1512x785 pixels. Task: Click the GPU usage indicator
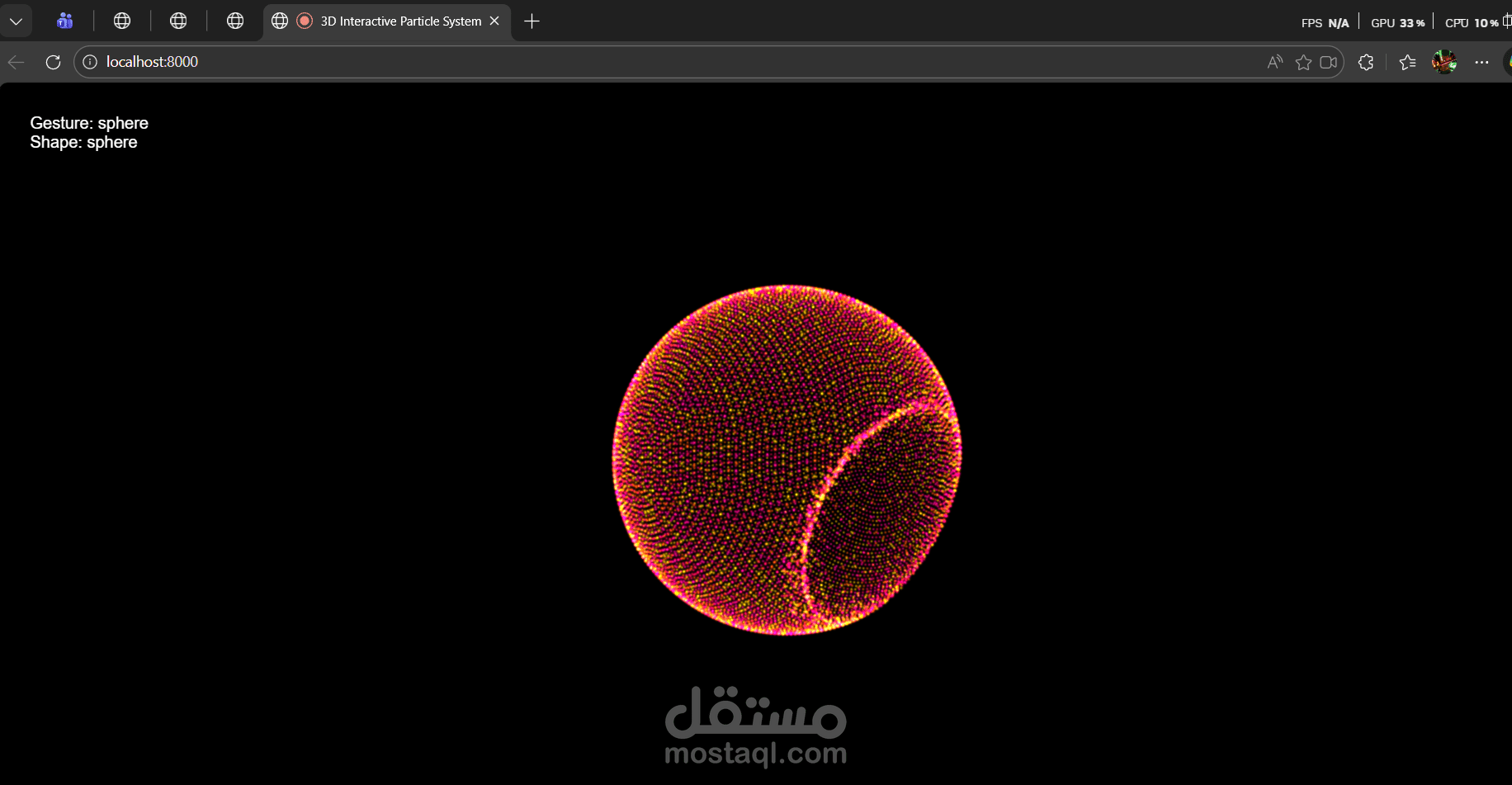coord(1397,22)
